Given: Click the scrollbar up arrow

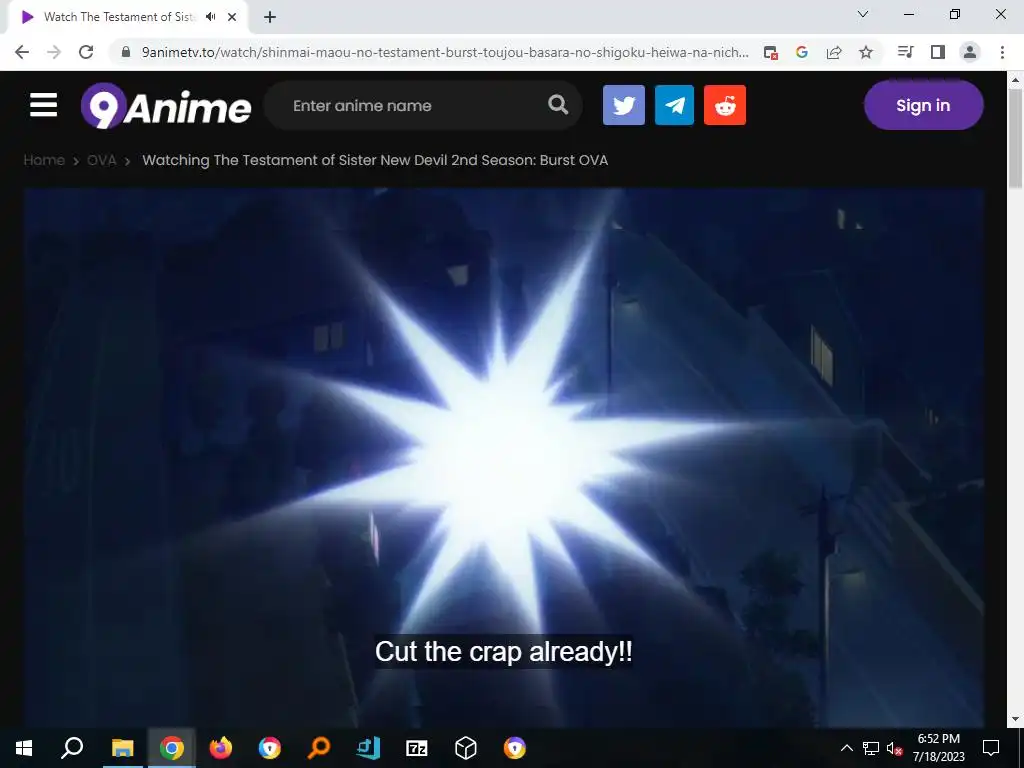Looking at the screenshot, I should 1014,80.
